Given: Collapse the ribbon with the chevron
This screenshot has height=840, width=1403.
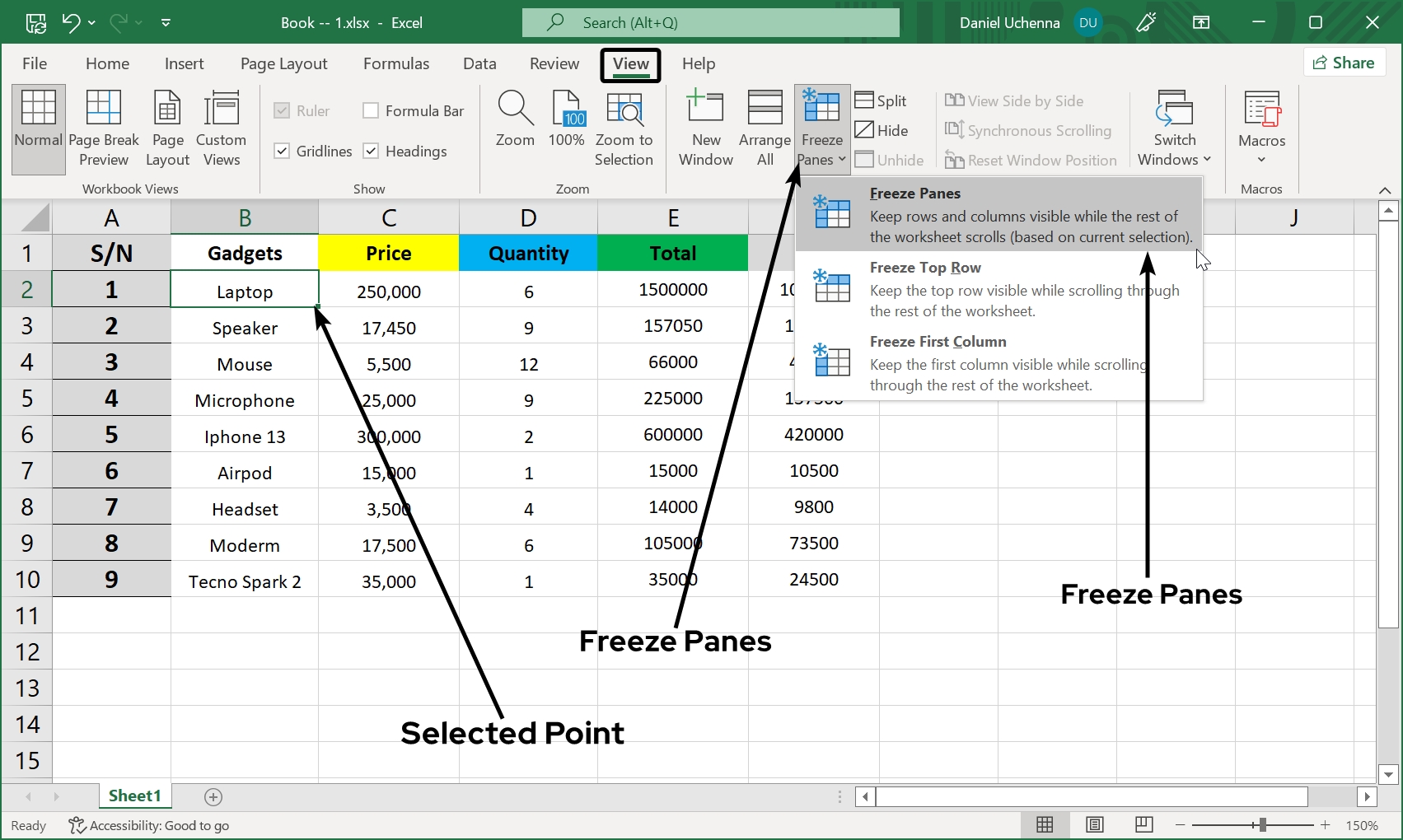Looking at the screenshot, I should click(1385, 190).
